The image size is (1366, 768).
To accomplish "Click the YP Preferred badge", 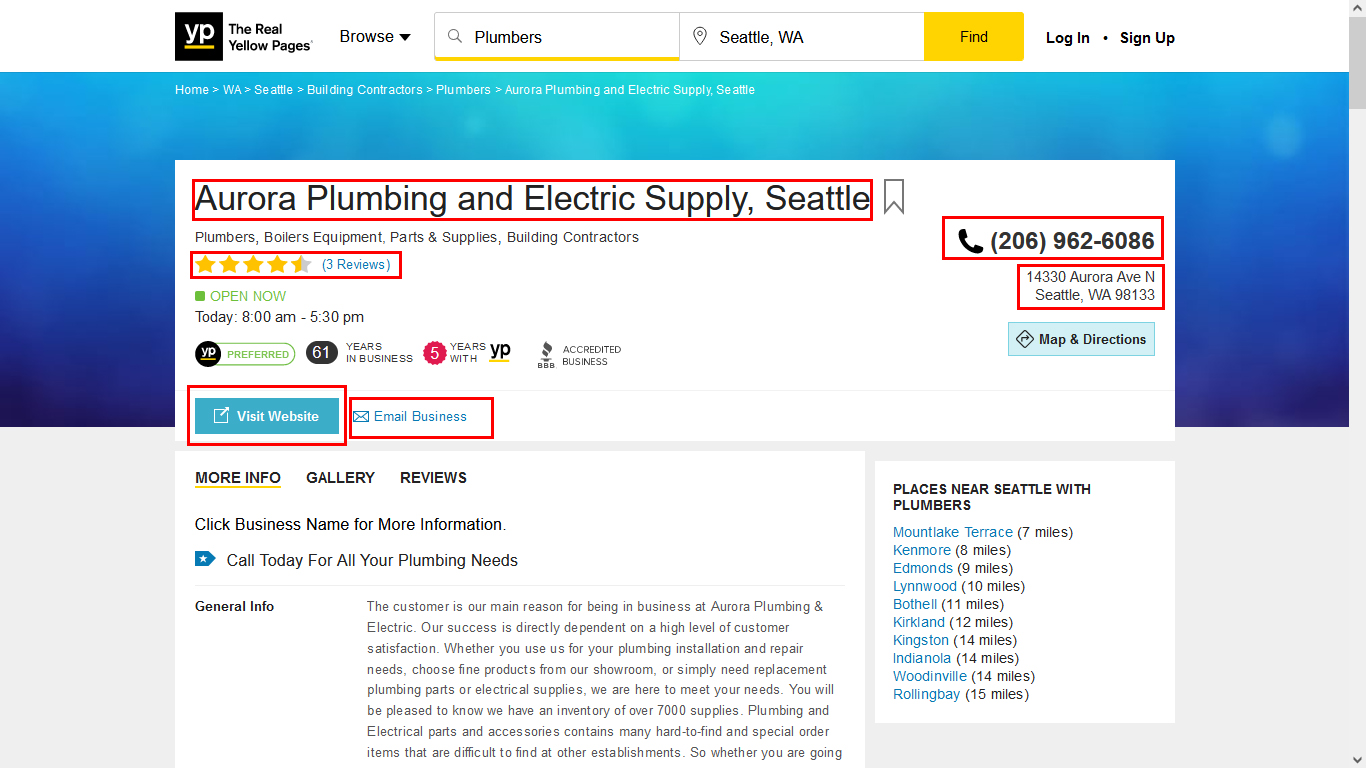I will [x=245, y=353].
